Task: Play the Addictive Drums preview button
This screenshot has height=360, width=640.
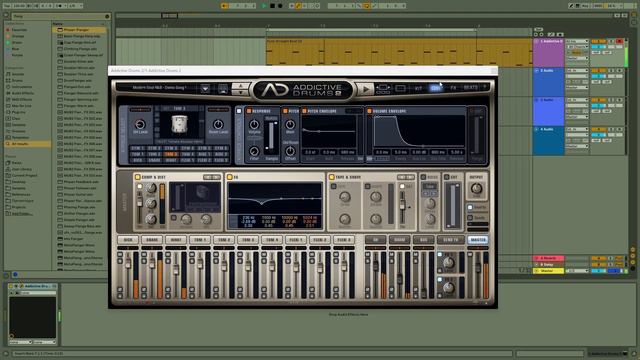Action: coord(366,89)
